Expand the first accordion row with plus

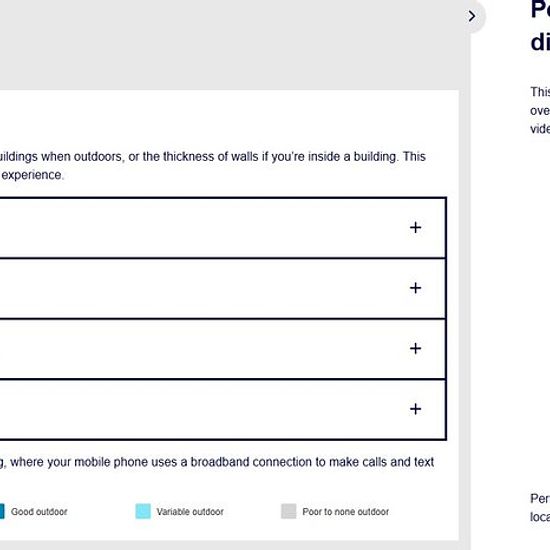point(415,228)
